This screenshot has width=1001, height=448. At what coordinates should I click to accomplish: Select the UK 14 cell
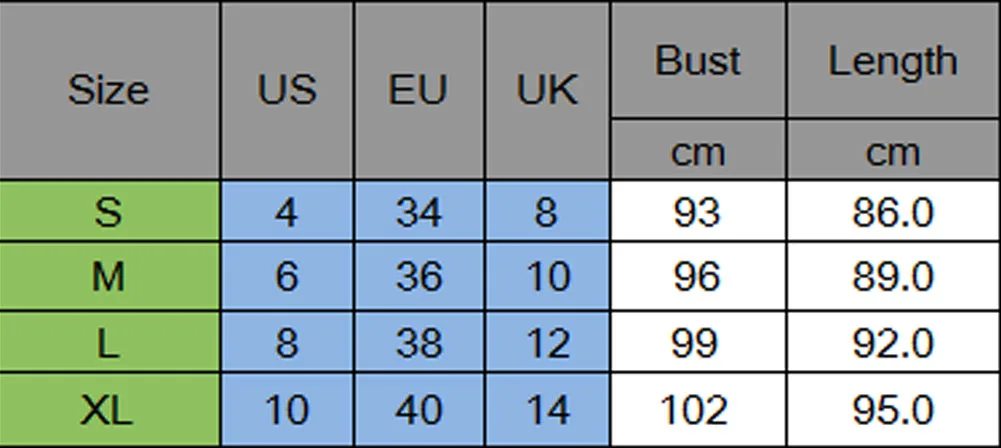point(547,410)
